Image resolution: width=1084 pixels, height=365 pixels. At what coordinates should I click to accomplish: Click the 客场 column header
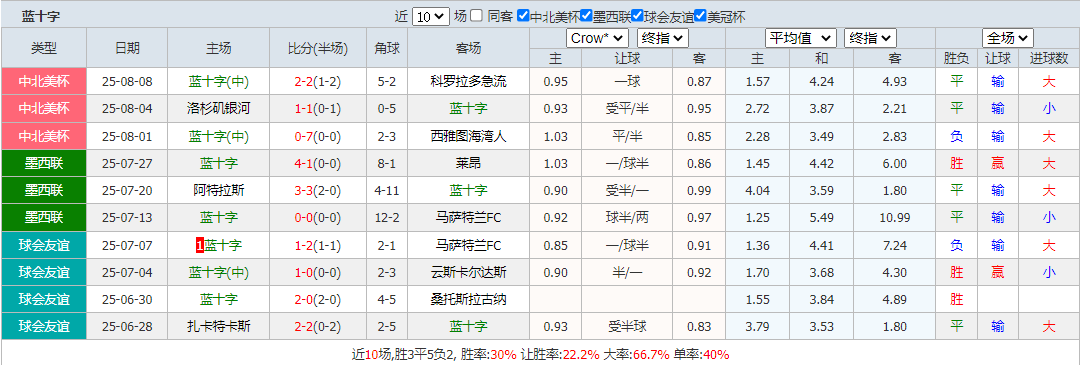(468, 48)
